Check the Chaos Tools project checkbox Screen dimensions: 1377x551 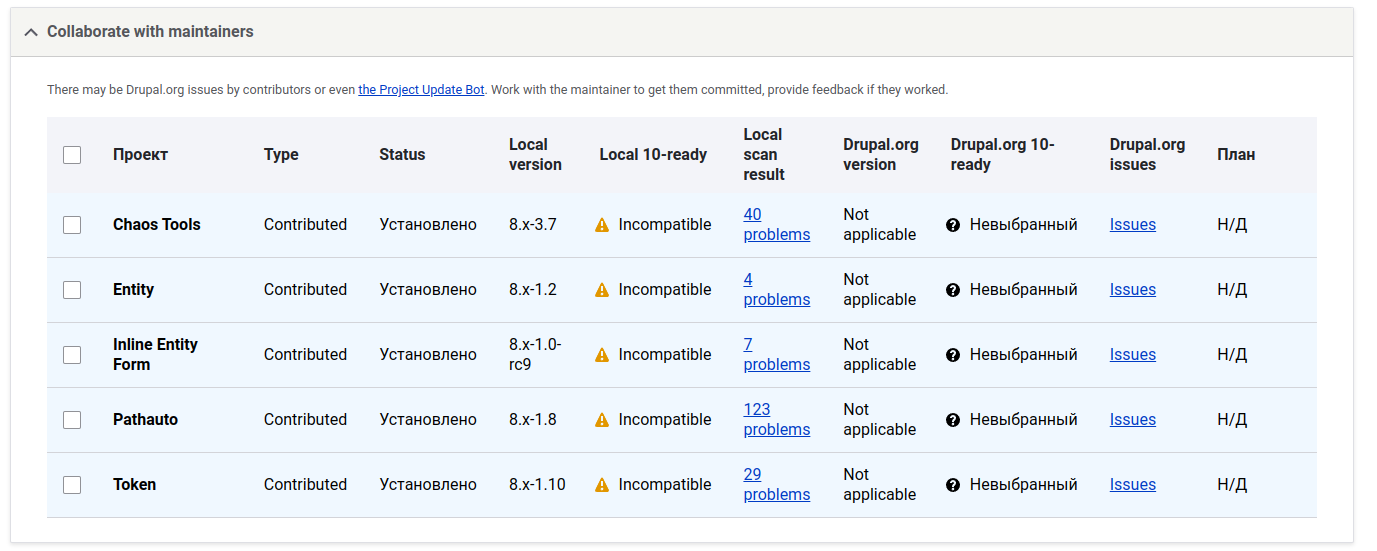72,225
